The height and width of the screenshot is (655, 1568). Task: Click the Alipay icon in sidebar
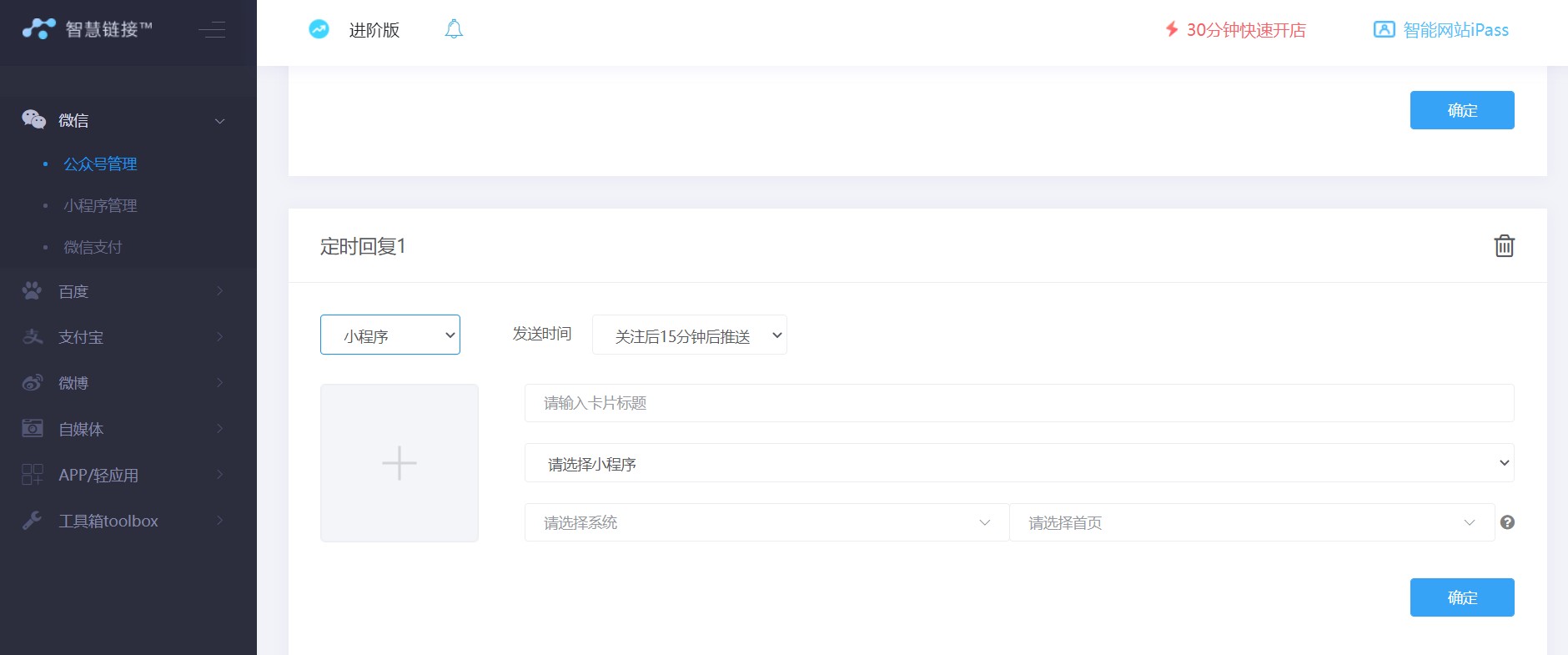tap(33, 336)
